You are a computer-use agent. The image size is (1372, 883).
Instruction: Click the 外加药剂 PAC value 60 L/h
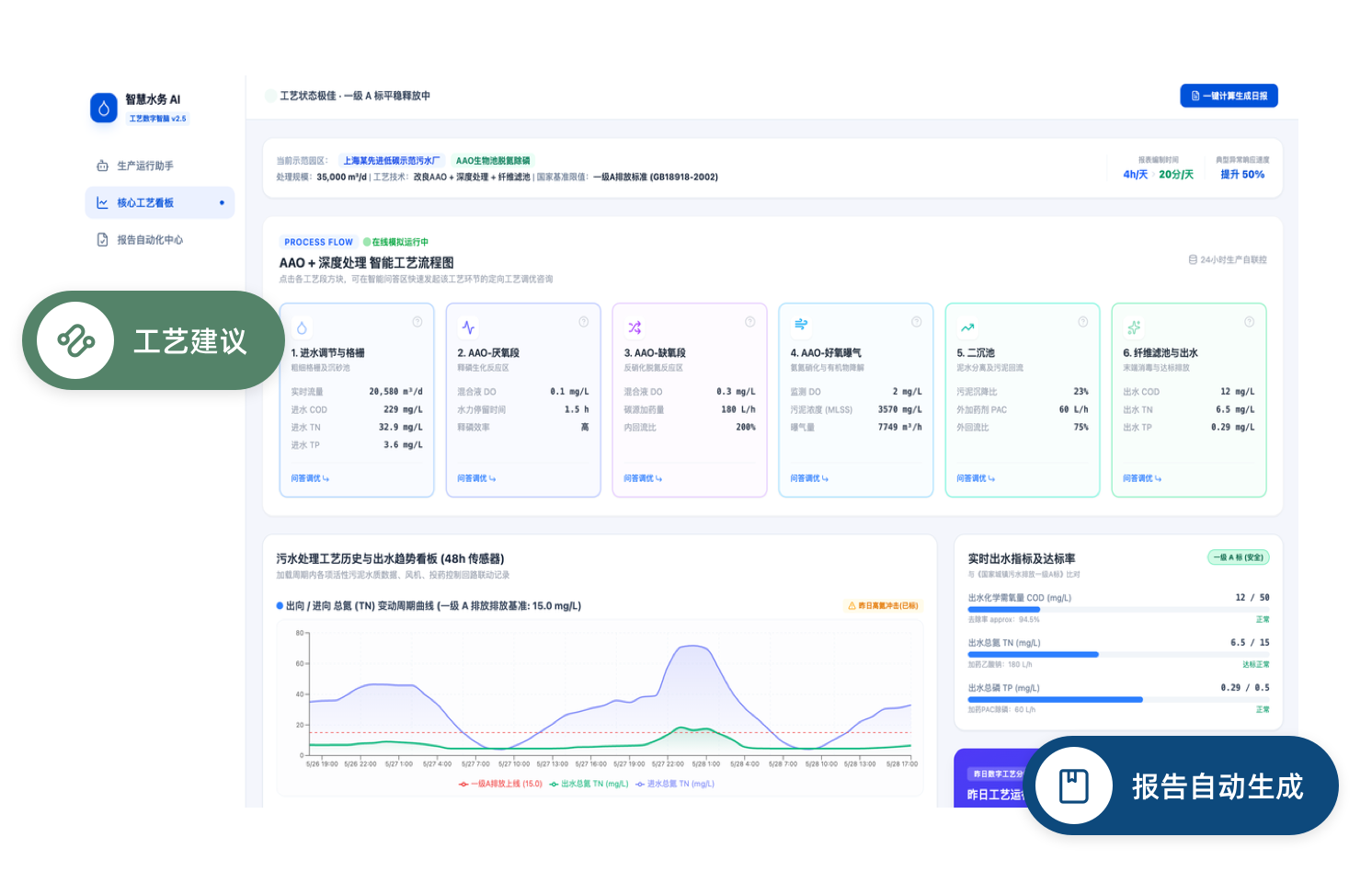[x=1073, y=410]
